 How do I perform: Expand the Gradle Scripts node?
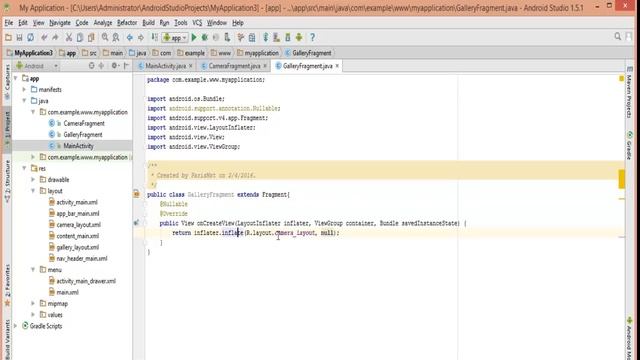[16, 326]
